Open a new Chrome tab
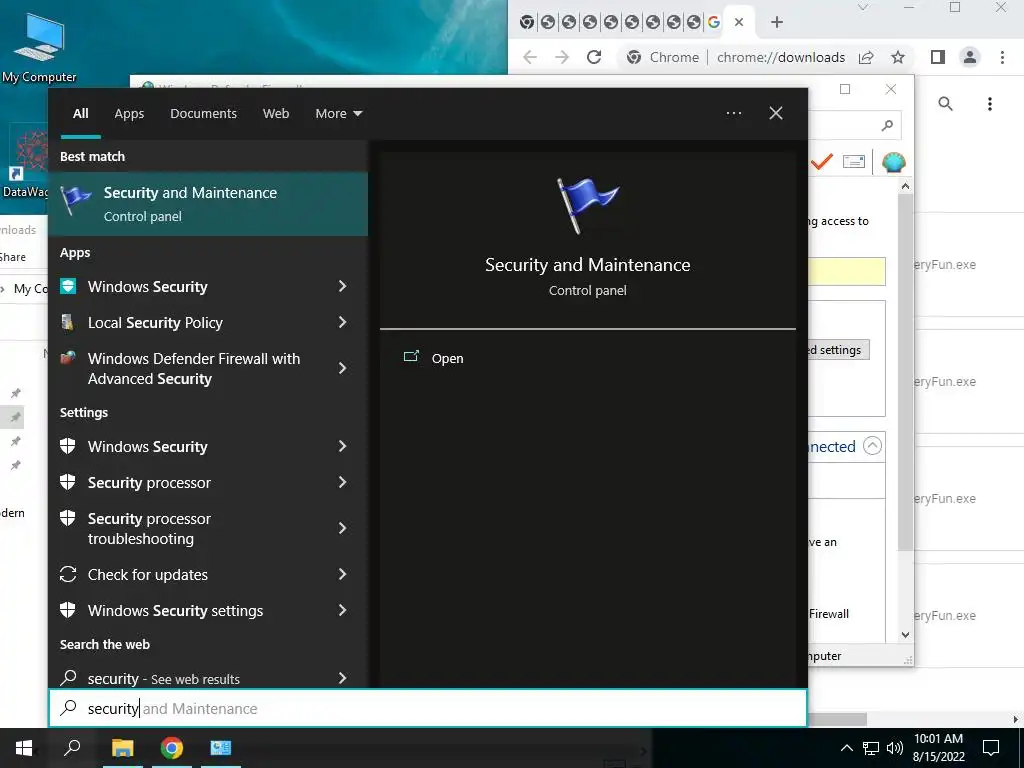This screenshot has width=1024, height=768. tap(776, 22)
